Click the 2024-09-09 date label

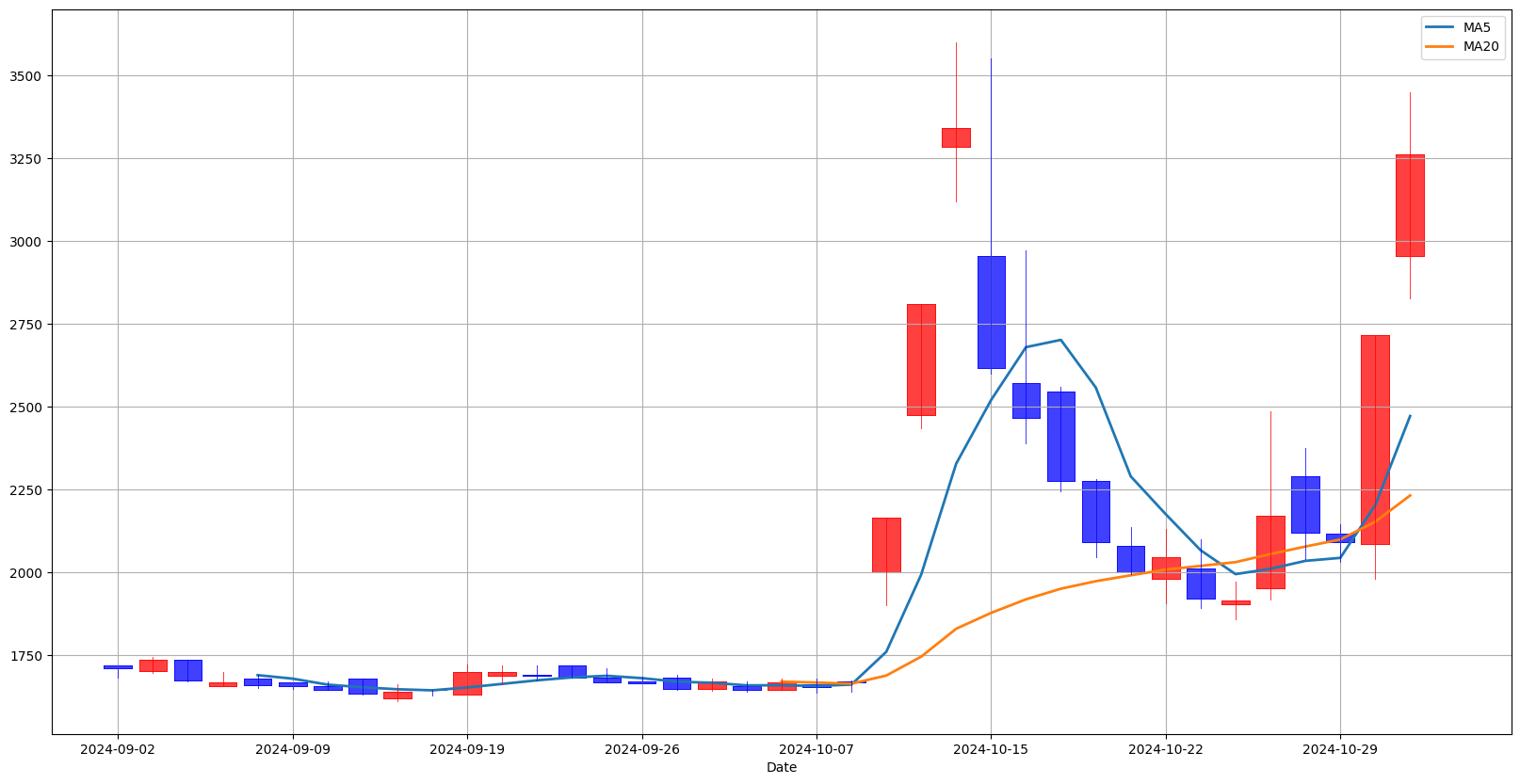tap(293, 749)
